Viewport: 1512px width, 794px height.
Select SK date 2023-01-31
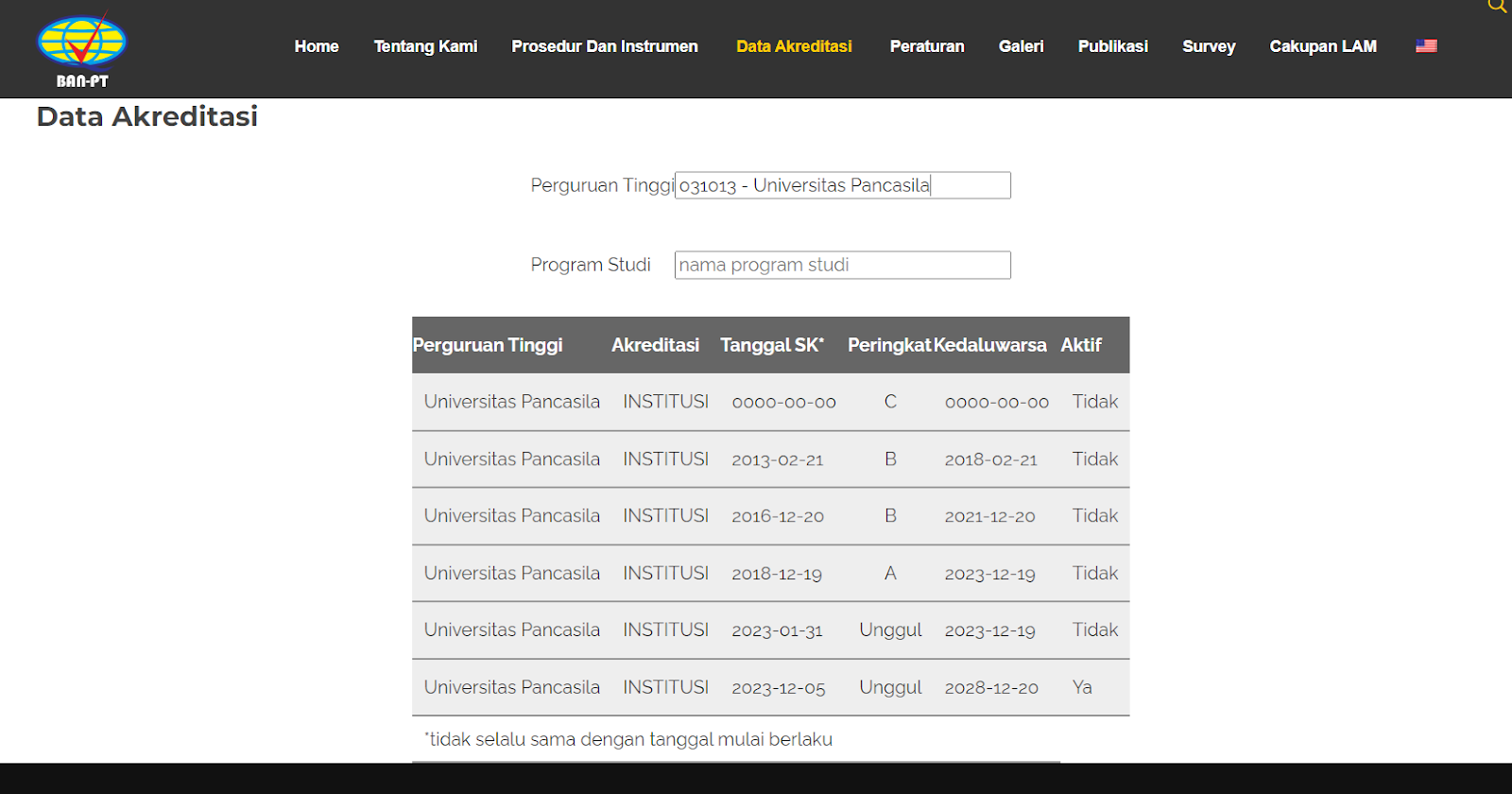pyautogui.click(x=777, y=630)
